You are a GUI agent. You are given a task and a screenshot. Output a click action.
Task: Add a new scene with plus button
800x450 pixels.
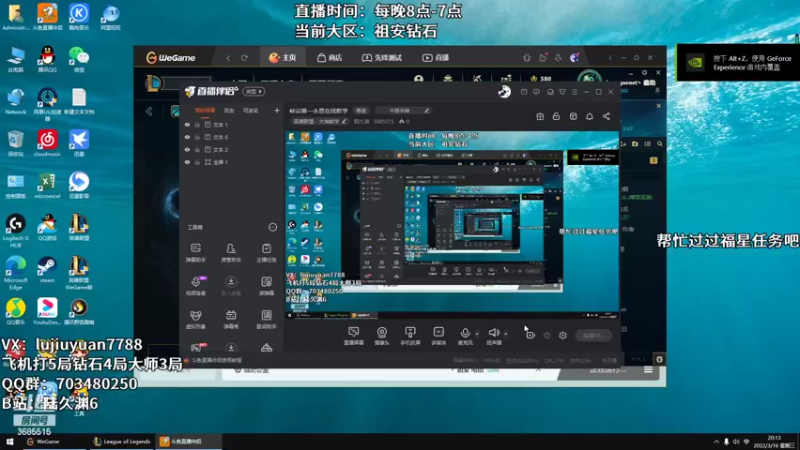277,110
